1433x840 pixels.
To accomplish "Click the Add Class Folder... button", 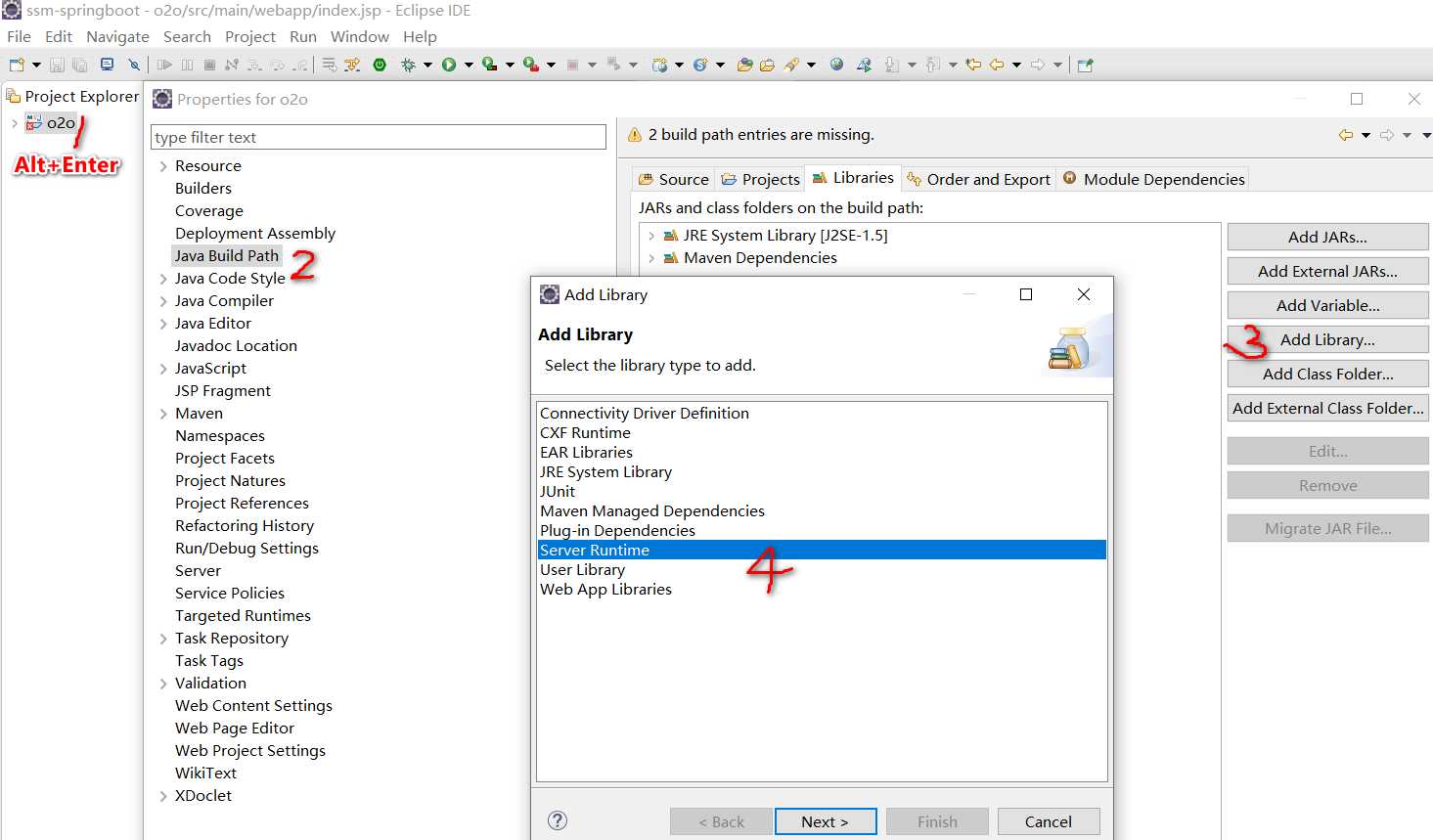I will click(1327, 374).
